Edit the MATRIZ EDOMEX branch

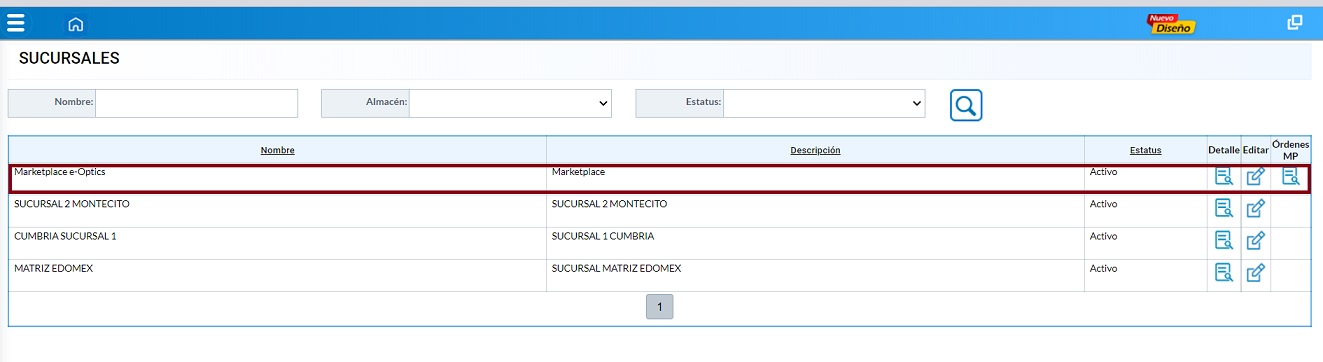1256,272
